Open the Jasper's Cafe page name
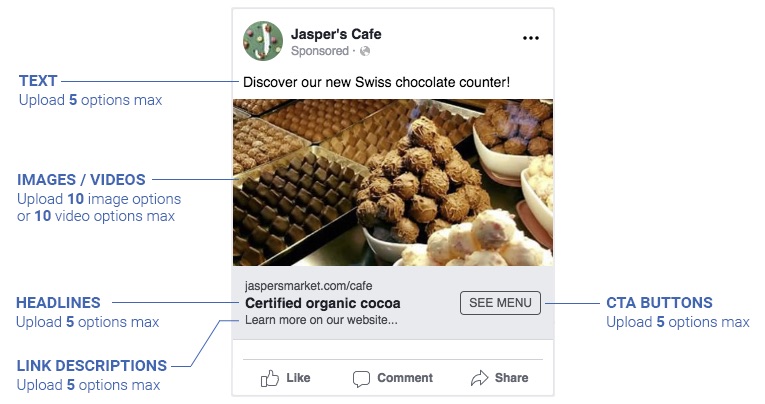The width and height of the screenshot is (765, 404). (x=336, y=34)
